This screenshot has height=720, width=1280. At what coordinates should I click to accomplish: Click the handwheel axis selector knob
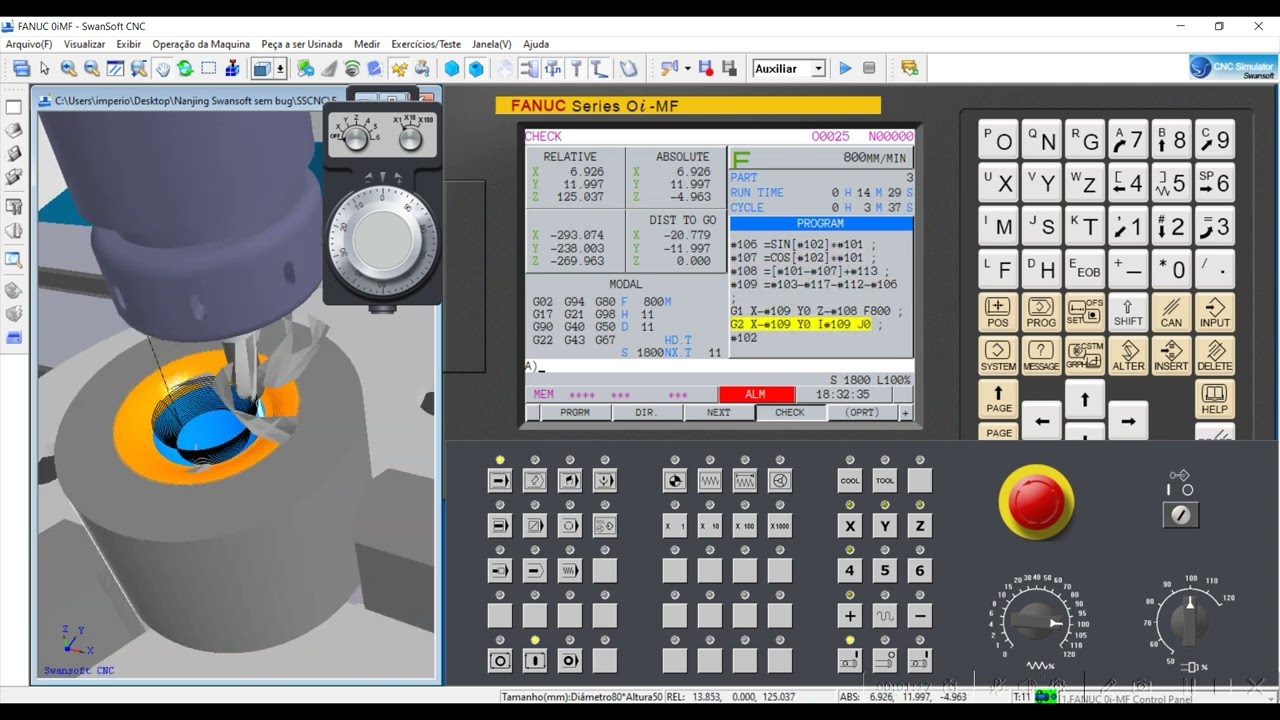355,138
